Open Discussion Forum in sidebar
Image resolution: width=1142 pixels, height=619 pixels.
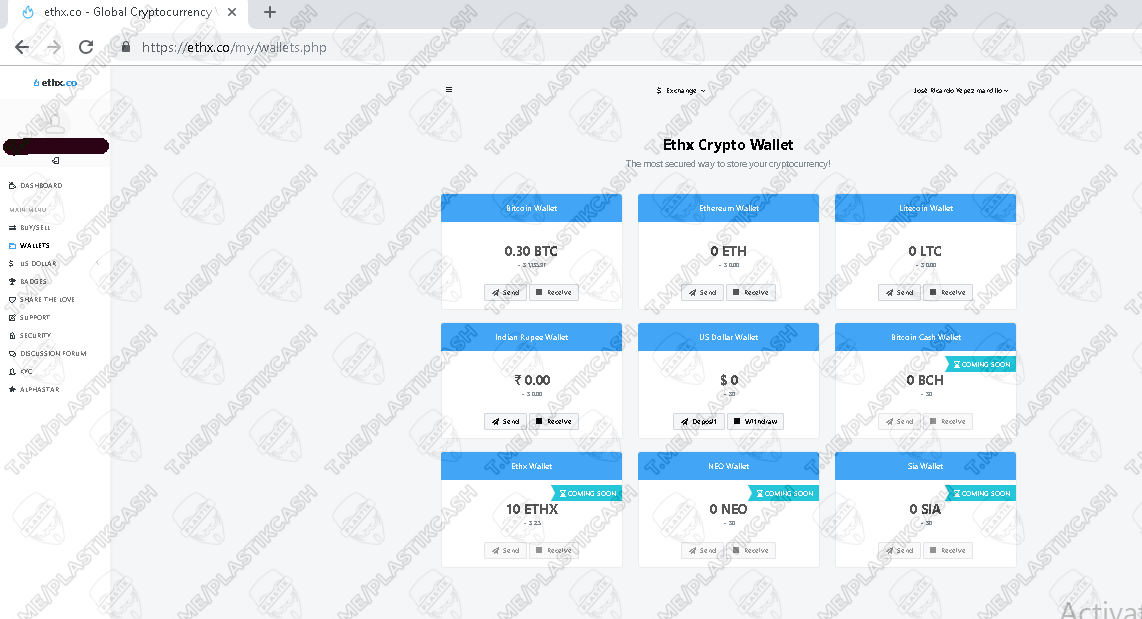point(47,353)
